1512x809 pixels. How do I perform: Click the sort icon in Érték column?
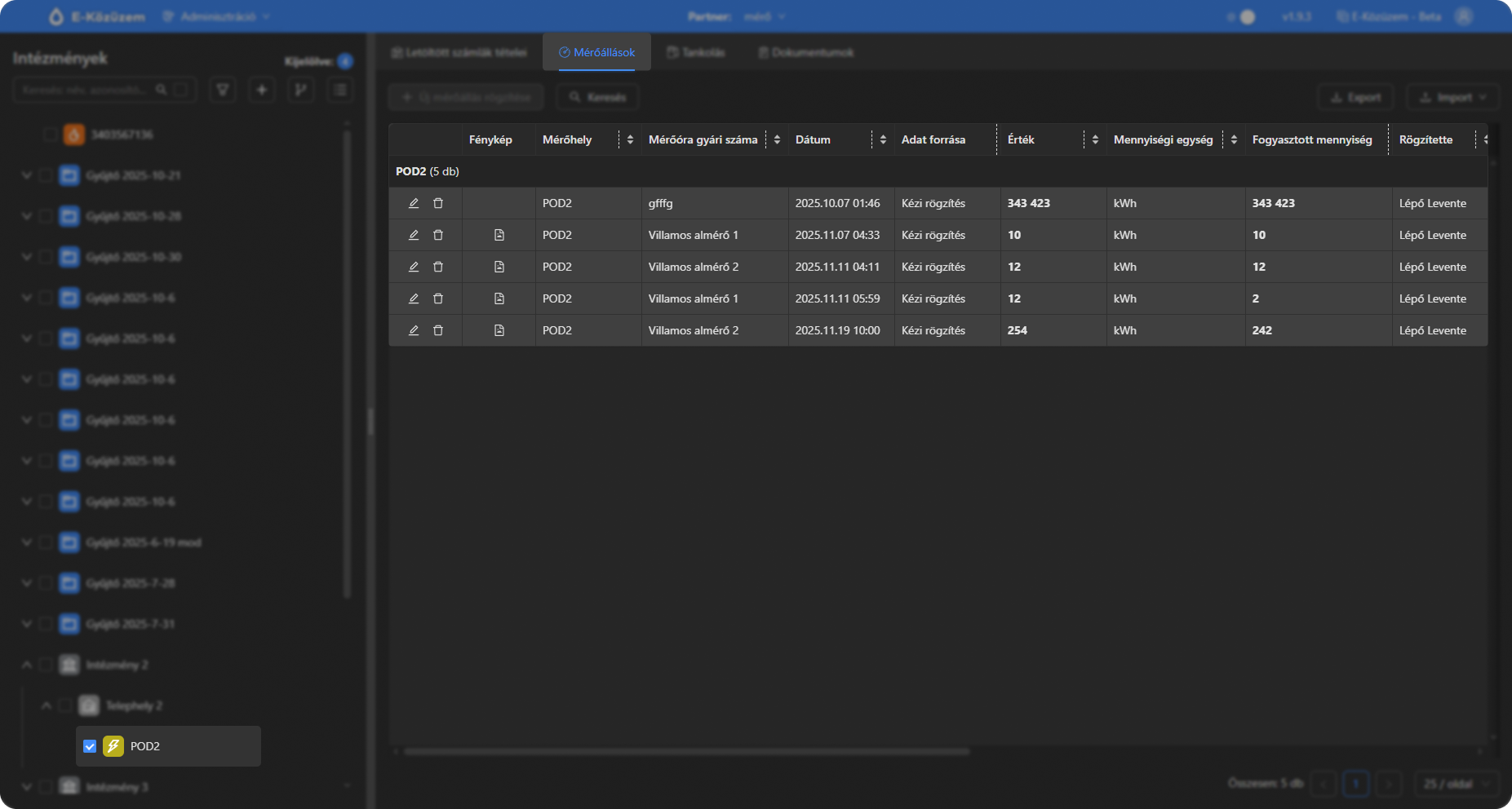coord(1095,139)
